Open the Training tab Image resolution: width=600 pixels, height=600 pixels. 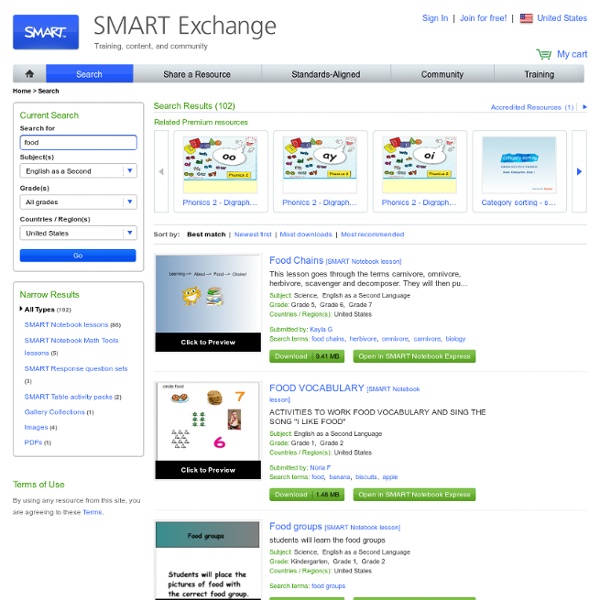tap(539, 73)
